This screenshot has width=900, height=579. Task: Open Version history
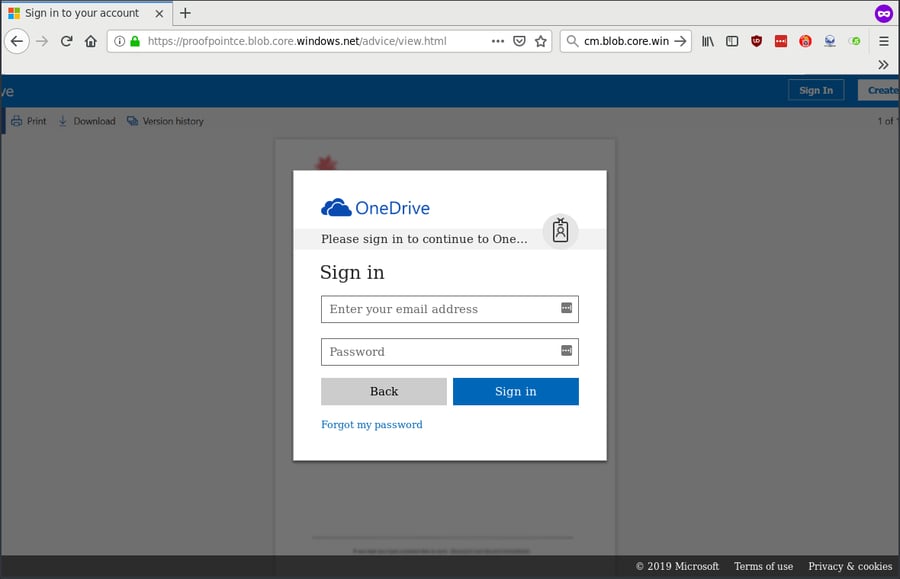pos(165,120)
